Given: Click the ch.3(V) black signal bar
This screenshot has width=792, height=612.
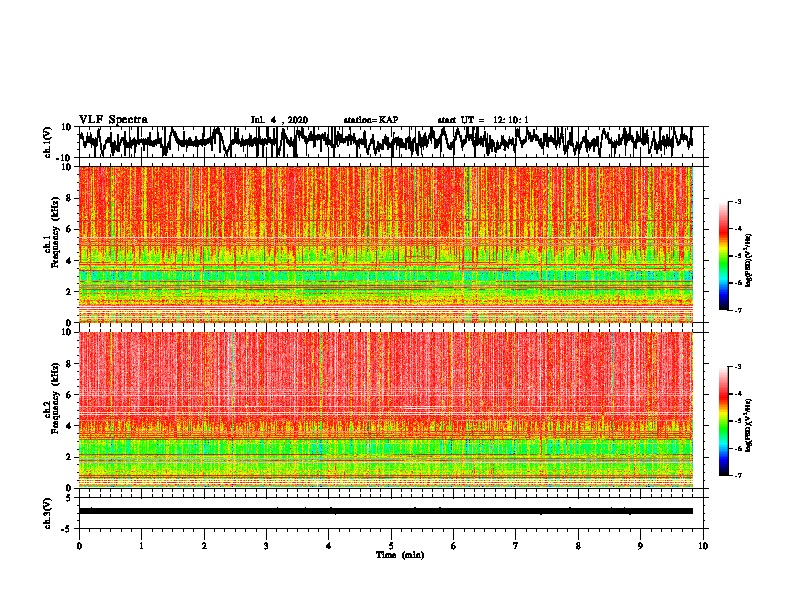Looking at the screenshot, I should (386, 511).
